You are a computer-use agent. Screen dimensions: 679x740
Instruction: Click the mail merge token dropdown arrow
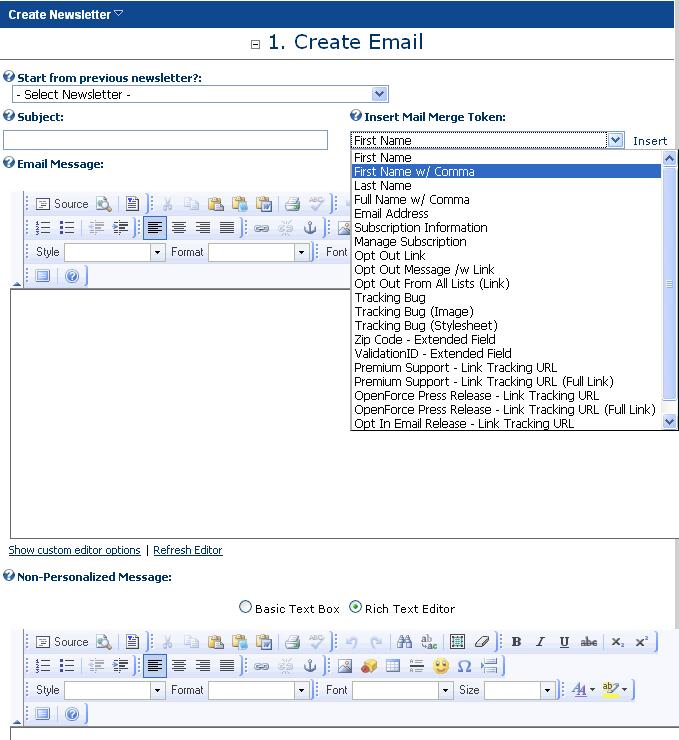615,140
